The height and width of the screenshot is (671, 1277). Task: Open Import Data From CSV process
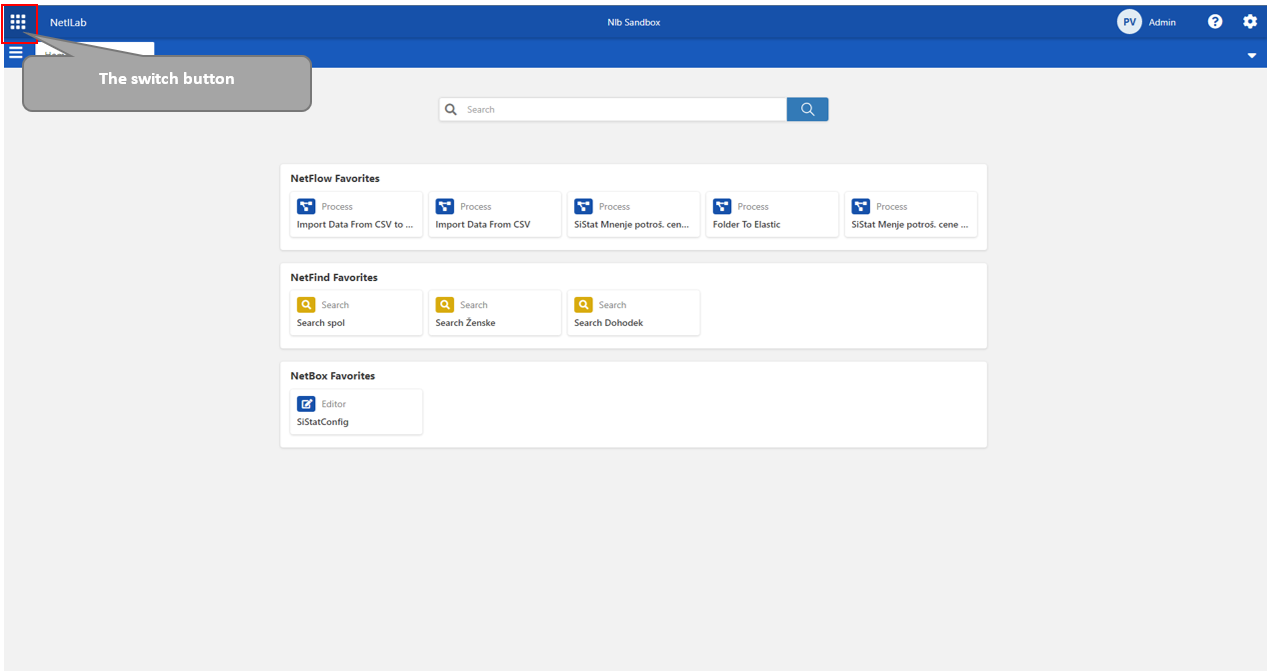[494, 215]
